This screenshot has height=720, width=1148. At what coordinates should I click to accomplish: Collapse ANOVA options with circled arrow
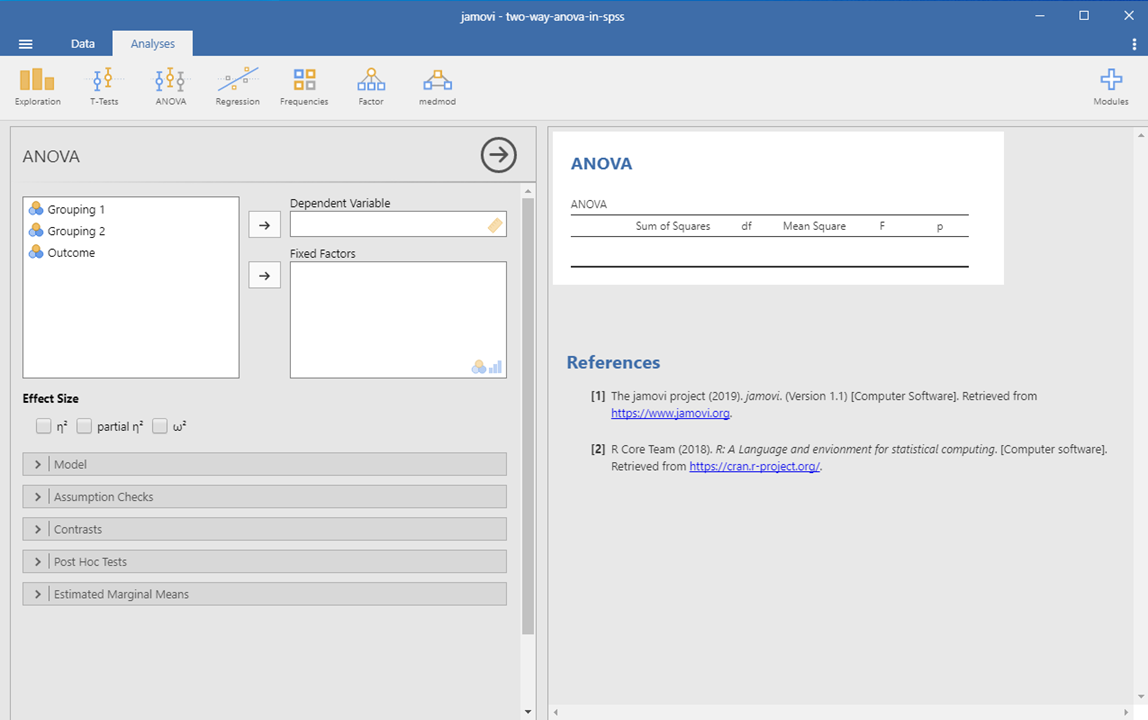point(498,155)
